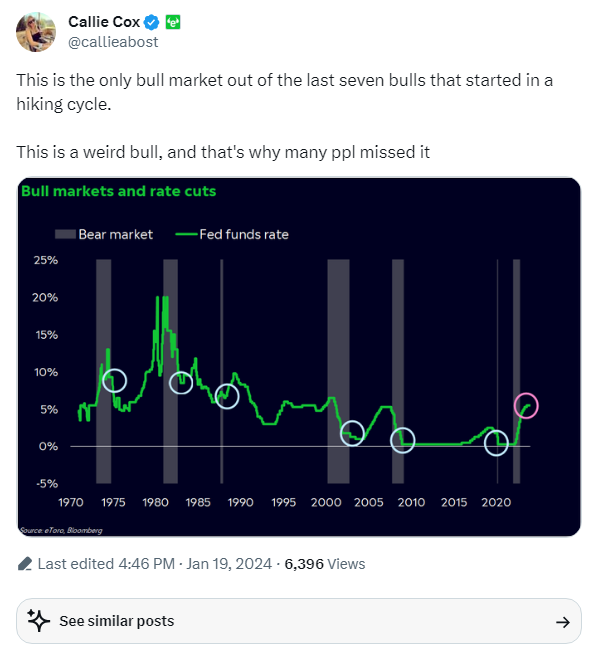The image size is (598, 652).
Task: Open the Bull markets and rate cuts chart image
Action: 299,357
